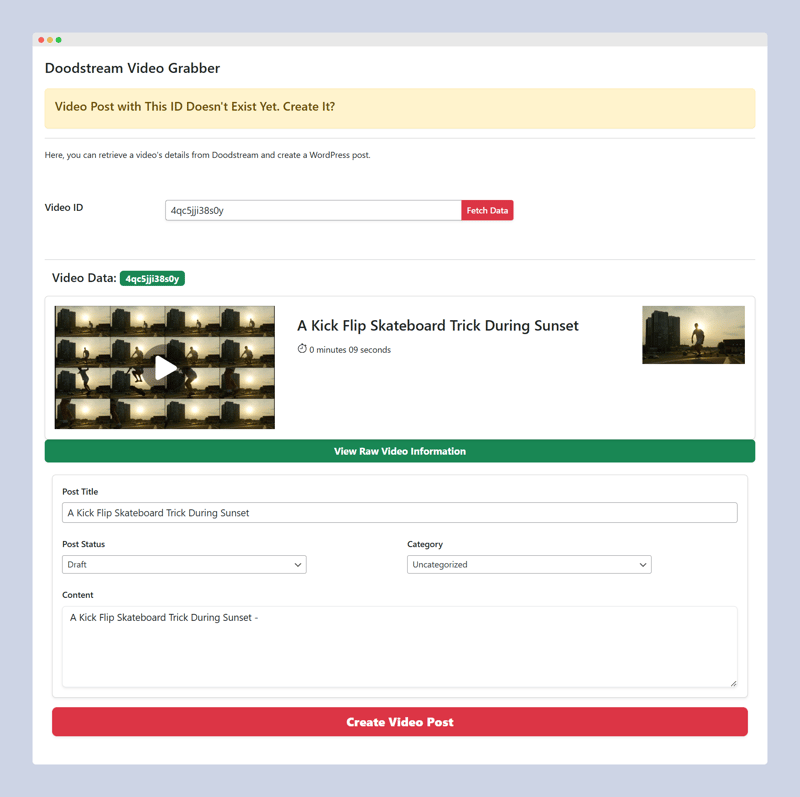Open View Raw Video Information
The width and height of the screenshot is (800, 797).
tap(399, 451)
